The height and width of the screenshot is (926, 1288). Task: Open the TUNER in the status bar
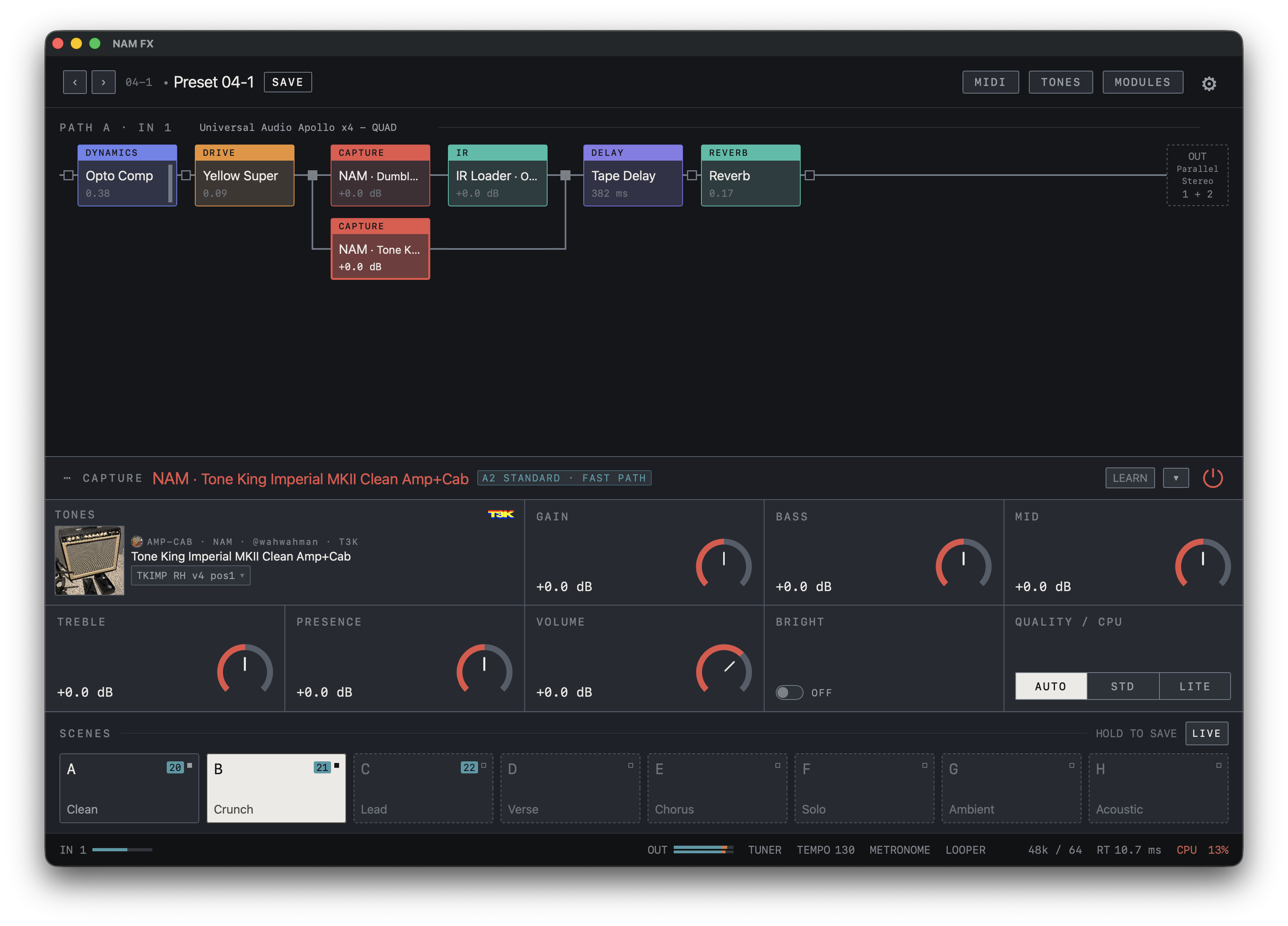tap(765, 850)
